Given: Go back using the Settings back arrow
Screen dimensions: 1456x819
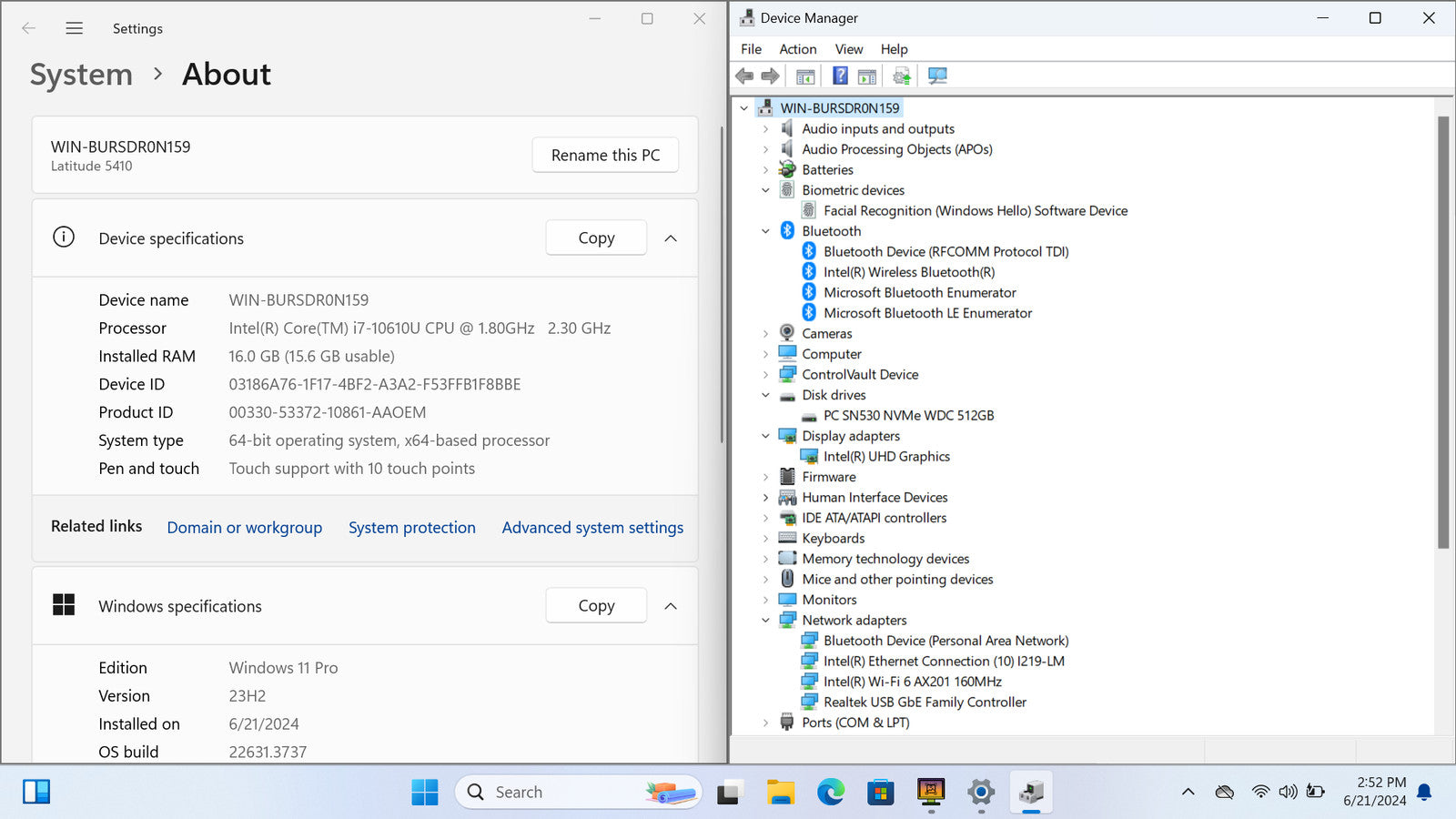Looking at the screenshot, I should tap(28, 28).
